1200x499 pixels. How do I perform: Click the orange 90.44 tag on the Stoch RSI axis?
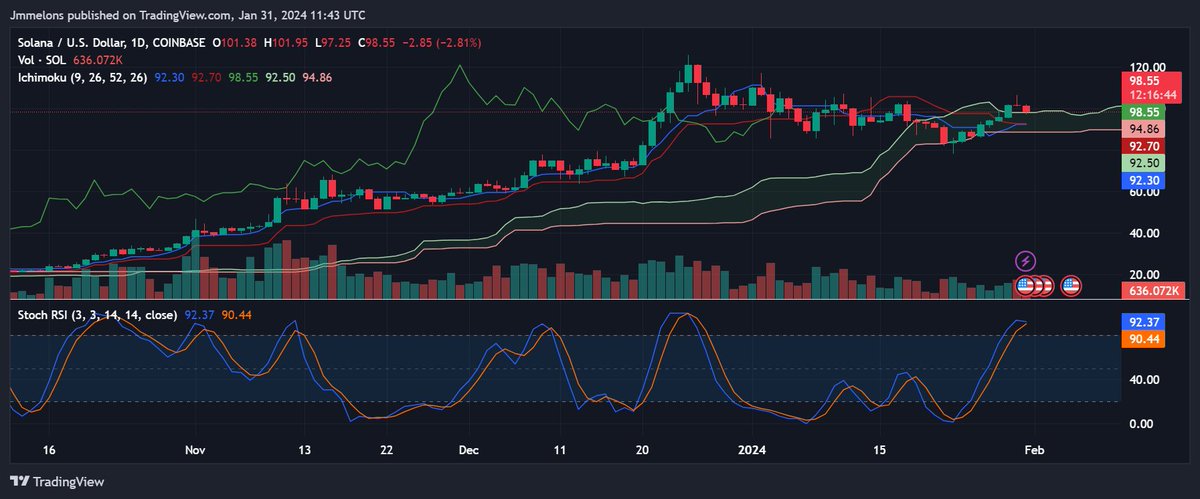(x=1143, y=341)
